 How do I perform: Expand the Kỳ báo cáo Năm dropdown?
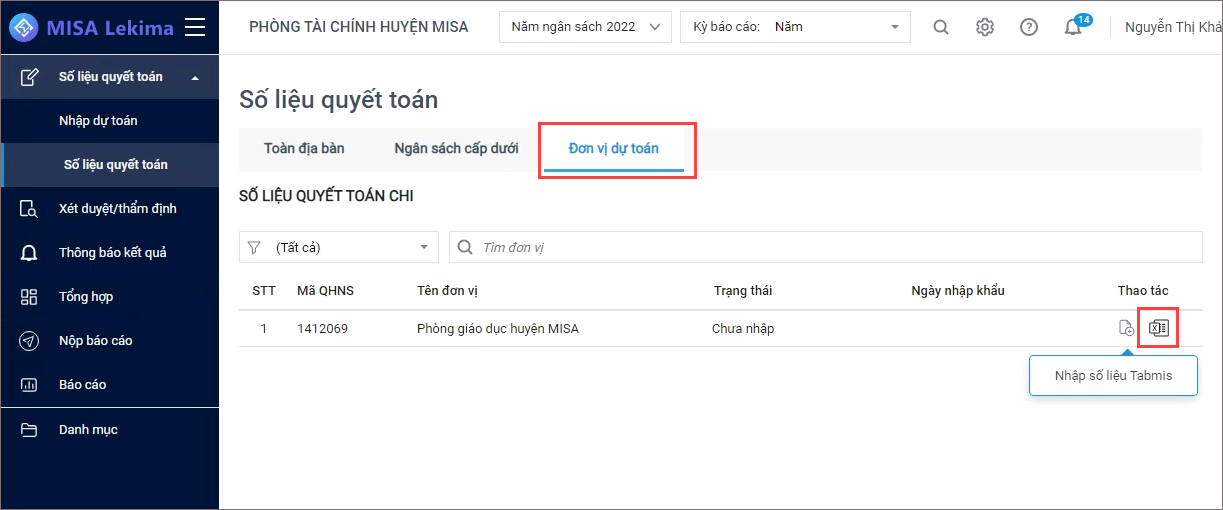pos(796,27)
